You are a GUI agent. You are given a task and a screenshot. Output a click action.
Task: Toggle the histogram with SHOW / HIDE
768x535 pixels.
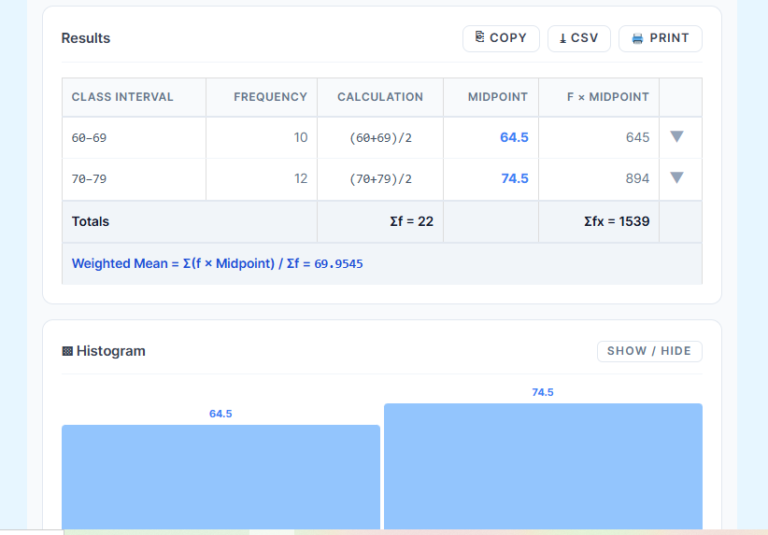tap(649, 351)
